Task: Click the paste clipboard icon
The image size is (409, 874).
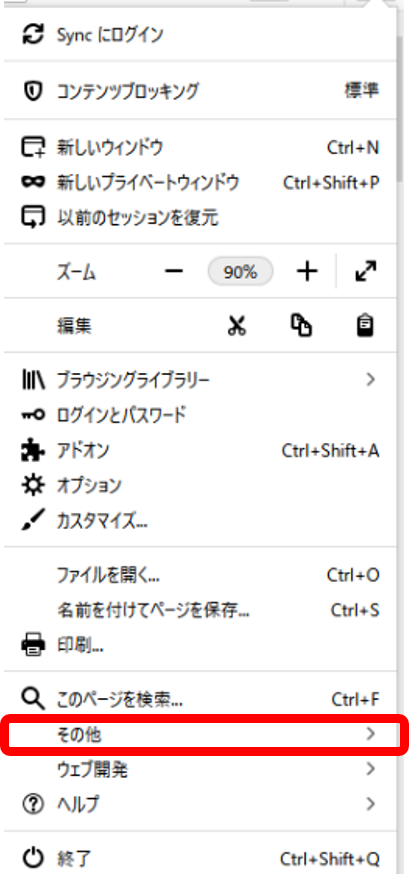Action: click(365, 326)
